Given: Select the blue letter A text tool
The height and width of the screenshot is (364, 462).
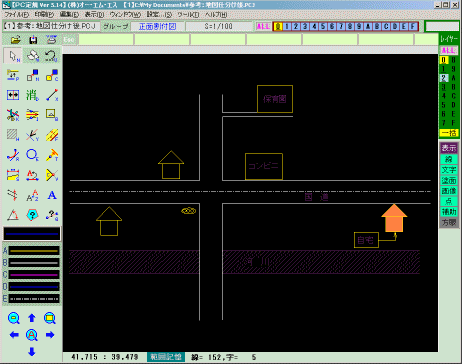Looking at the screenshot, I should coord(52,195).
